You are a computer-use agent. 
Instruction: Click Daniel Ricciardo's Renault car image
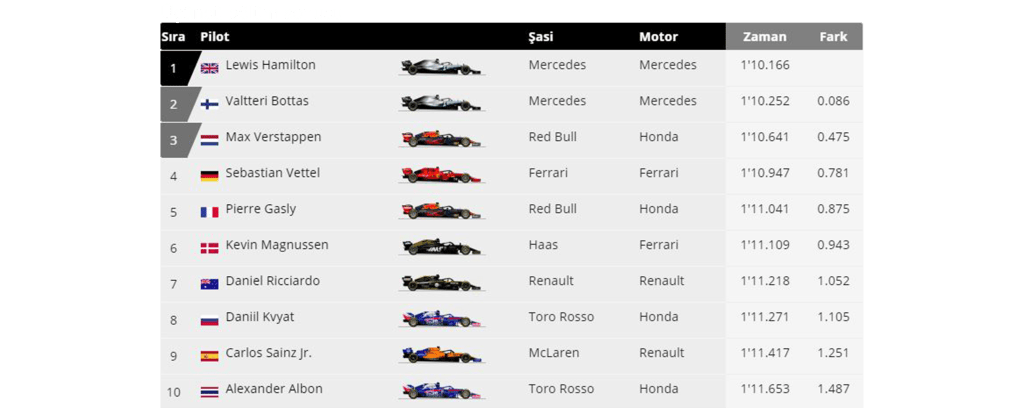[441, 283]
